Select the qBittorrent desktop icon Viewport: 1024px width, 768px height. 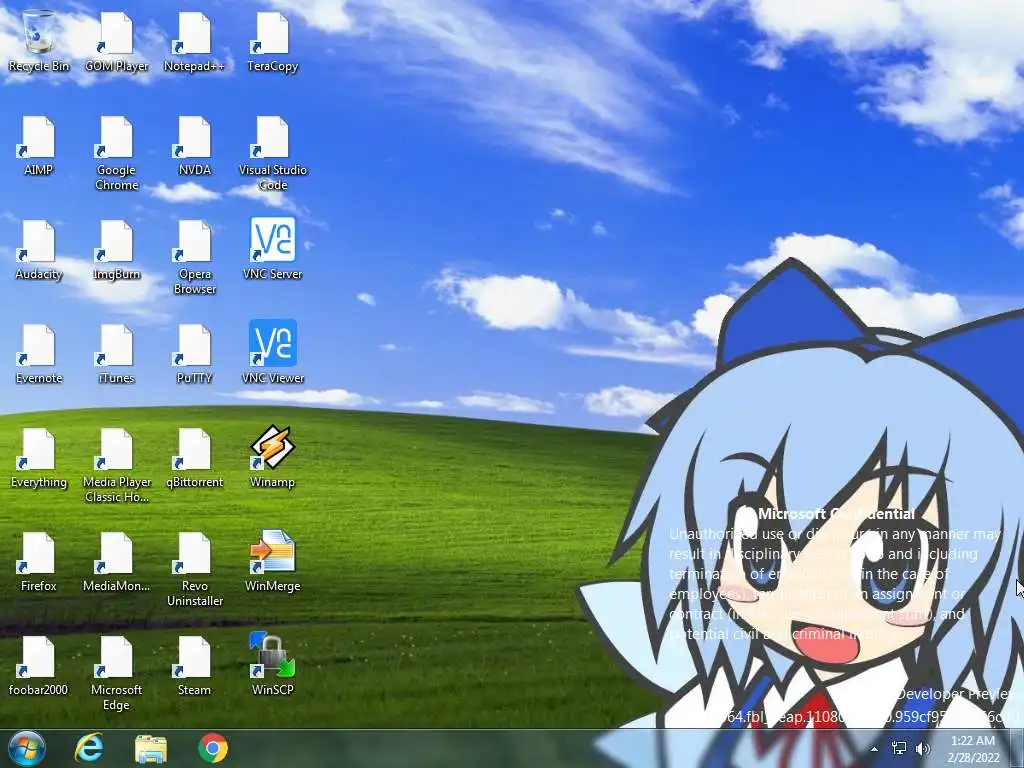195,457
